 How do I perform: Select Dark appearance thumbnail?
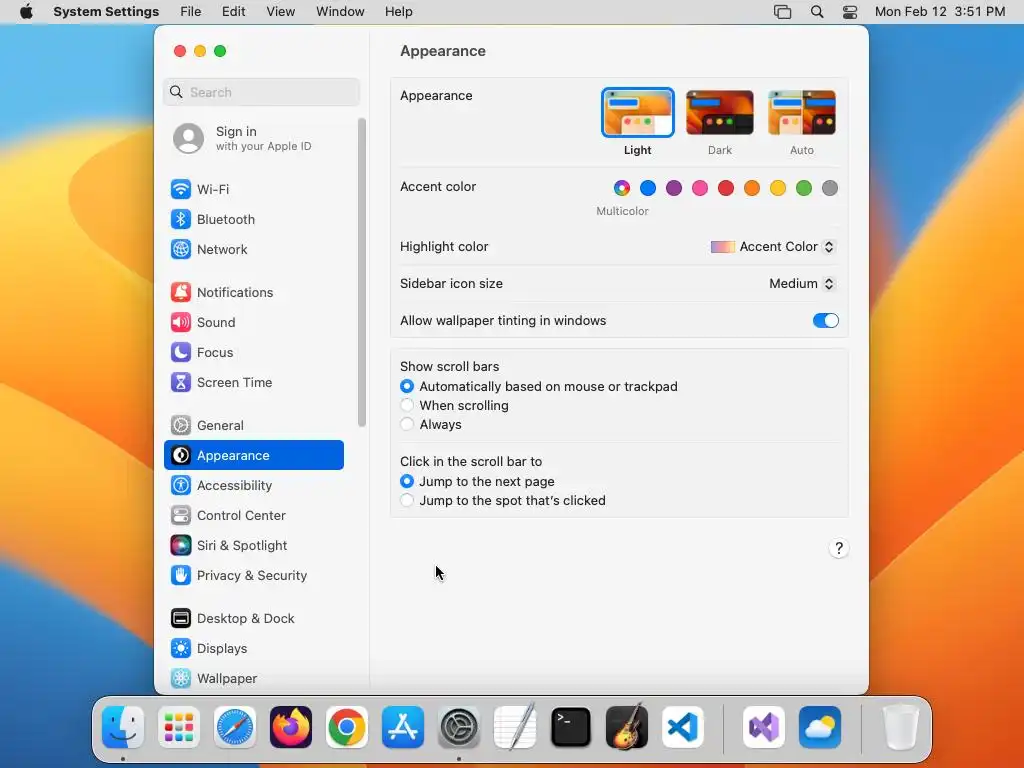pyautogui.click(x=720, y=113)
